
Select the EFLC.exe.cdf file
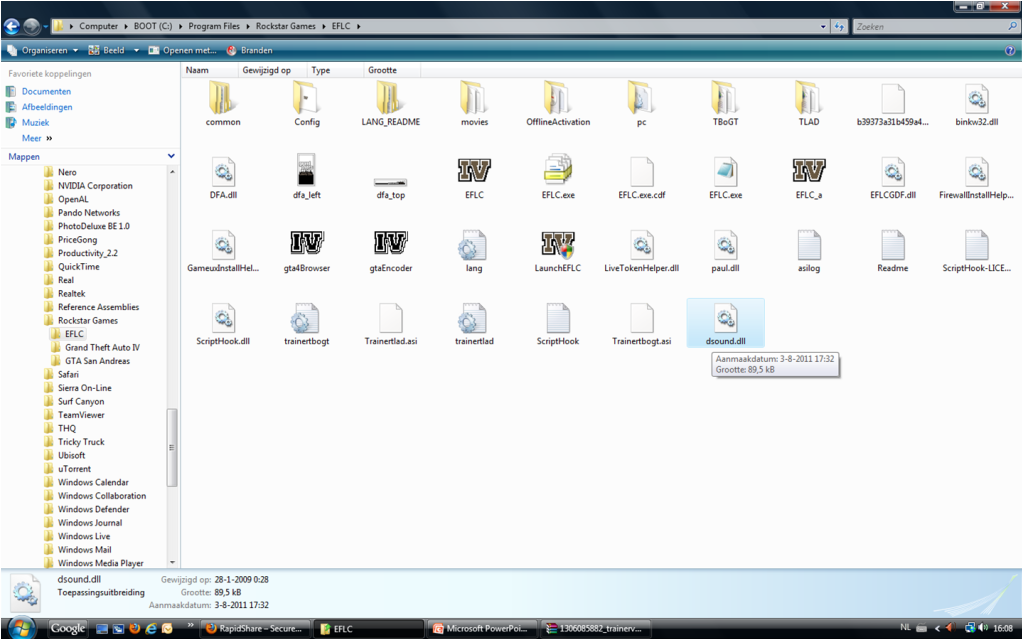(642, 177)
